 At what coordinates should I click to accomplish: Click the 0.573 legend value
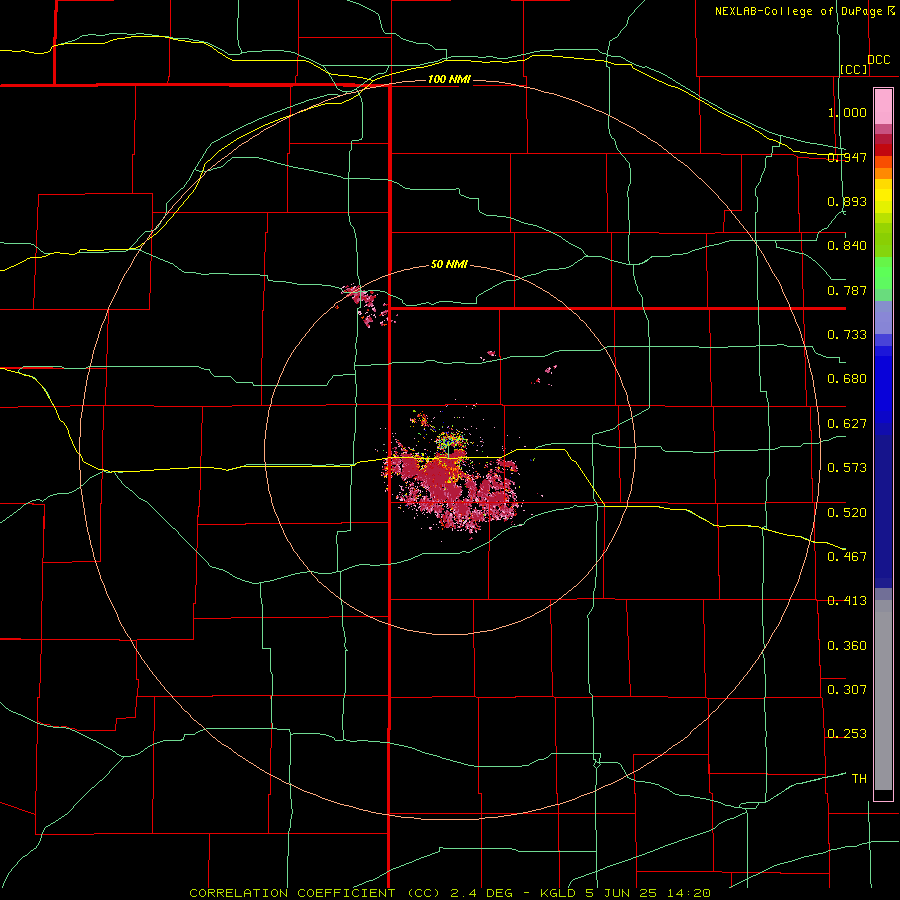click(847, 468)
